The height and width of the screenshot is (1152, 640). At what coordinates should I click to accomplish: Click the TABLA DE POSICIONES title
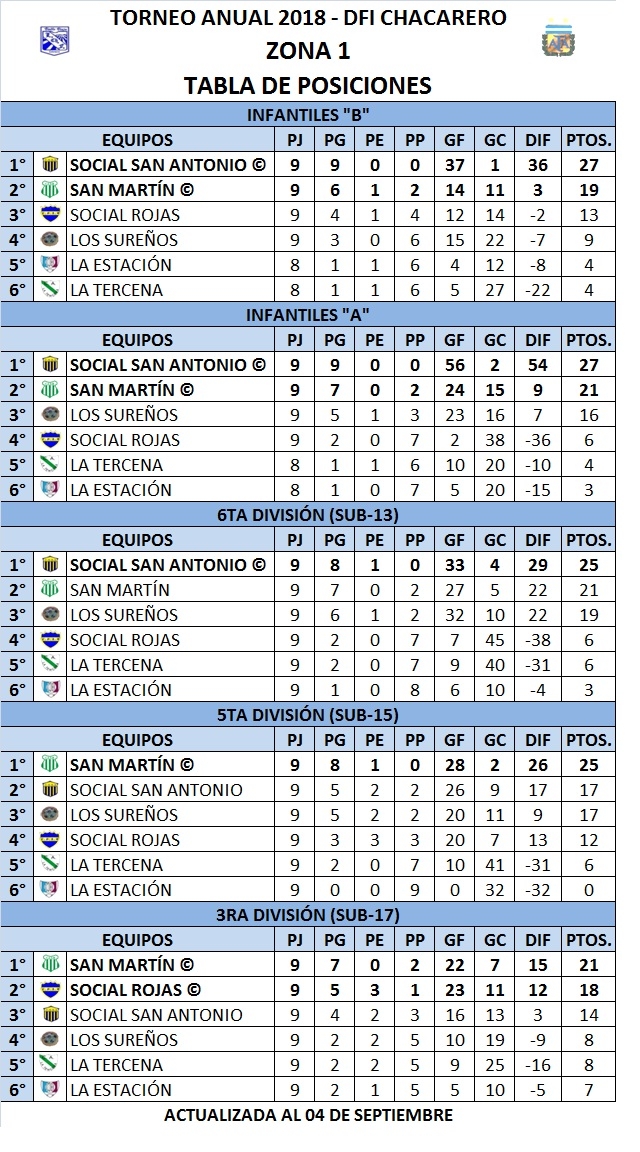tap(308, 85)
